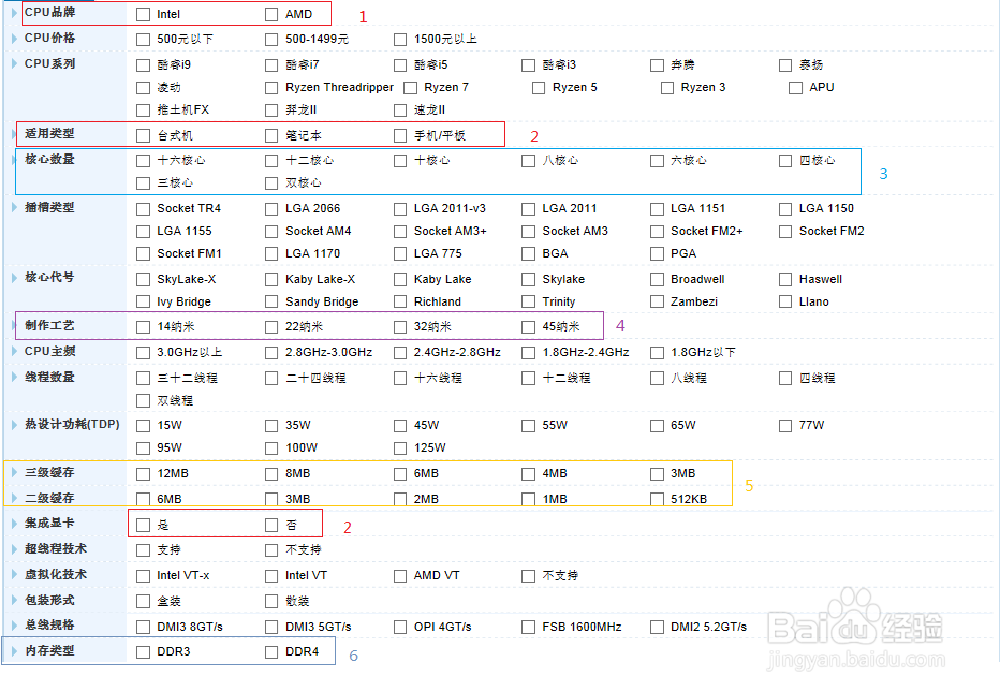
Task: Check the DDR4 memory type checkbox
Action: (x=272, y=652)
